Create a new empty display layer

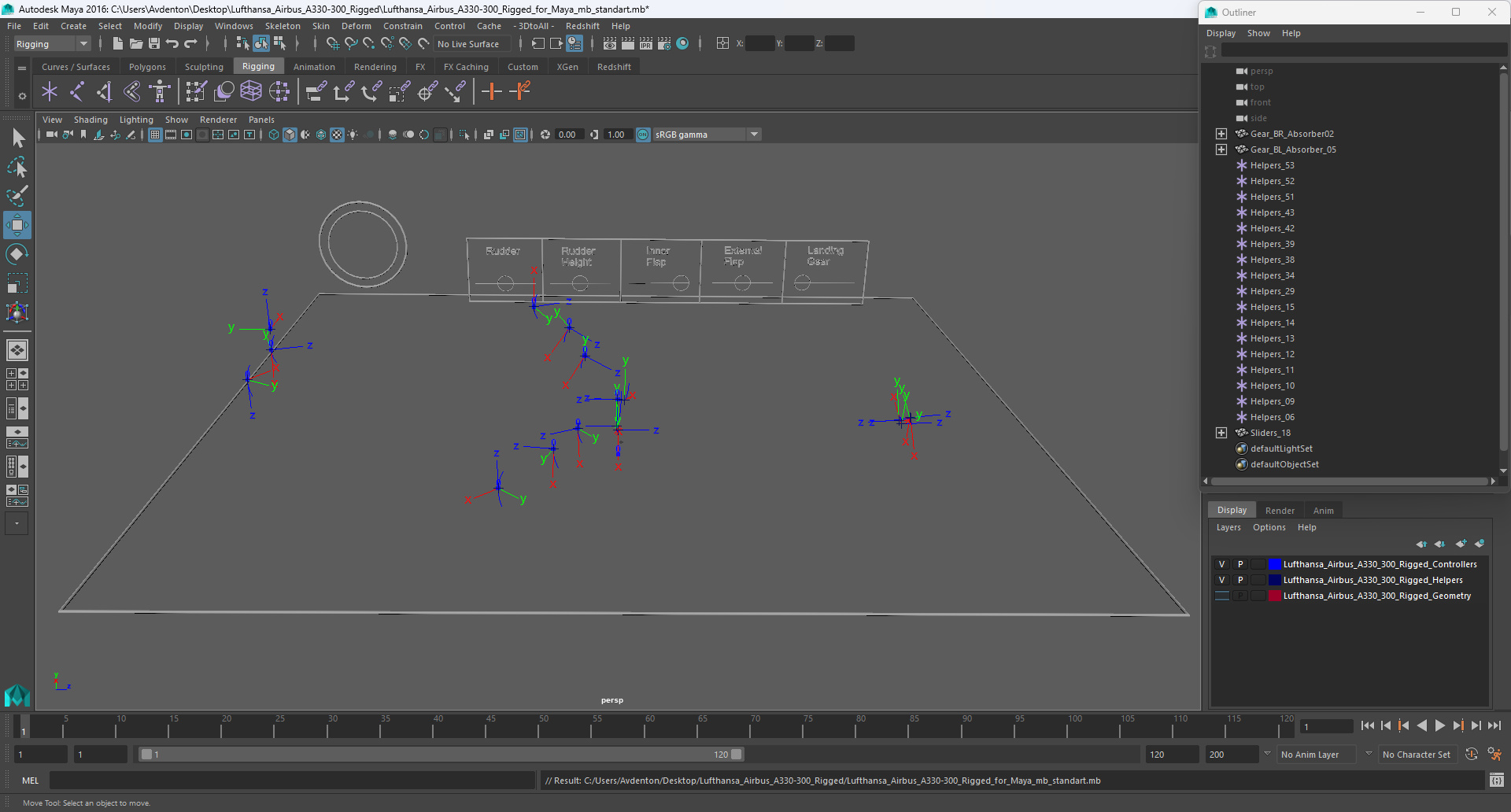[x=1461, y=544]
